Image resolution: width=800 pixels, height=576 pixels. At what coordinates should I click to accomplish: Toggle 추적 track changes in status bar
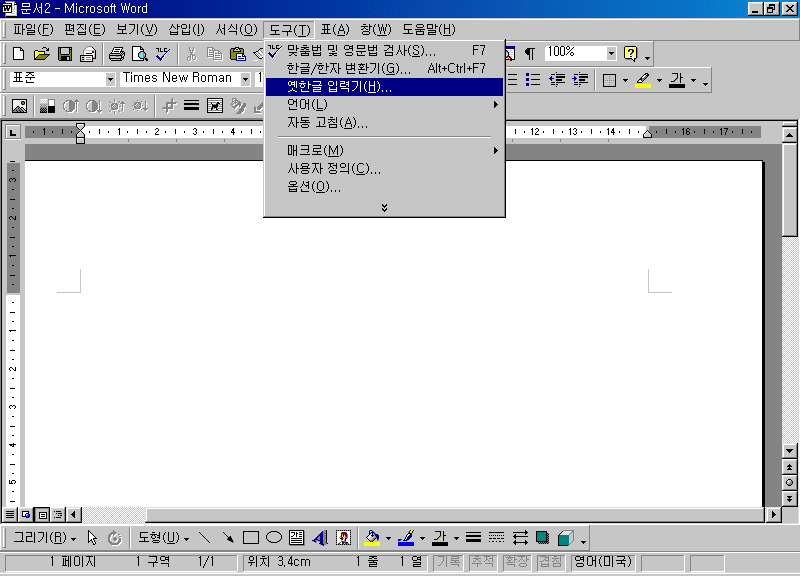[x=482, y=562]
